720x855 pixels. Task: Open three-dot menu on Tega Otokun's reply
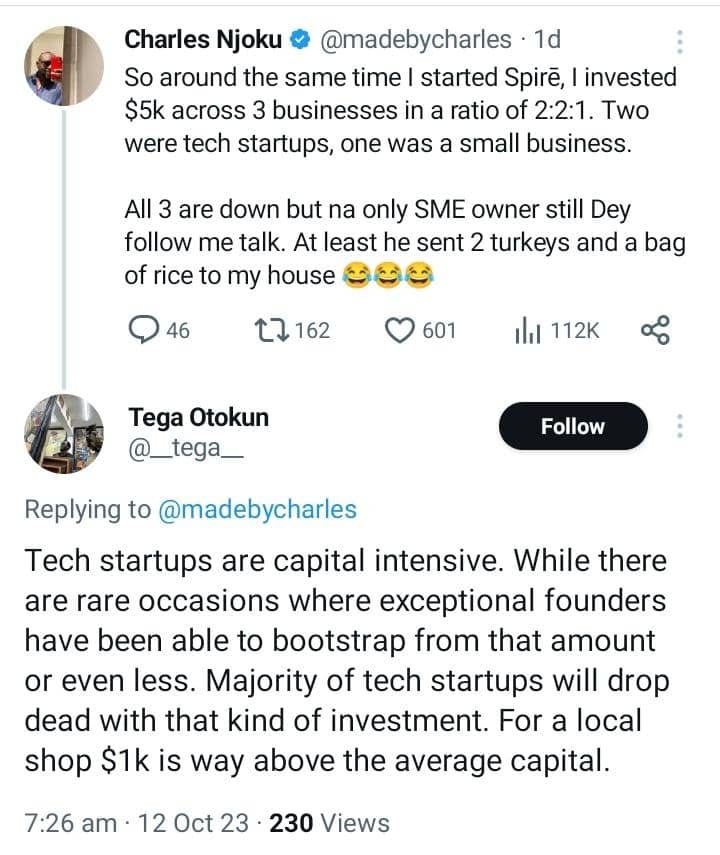[680, 426]
